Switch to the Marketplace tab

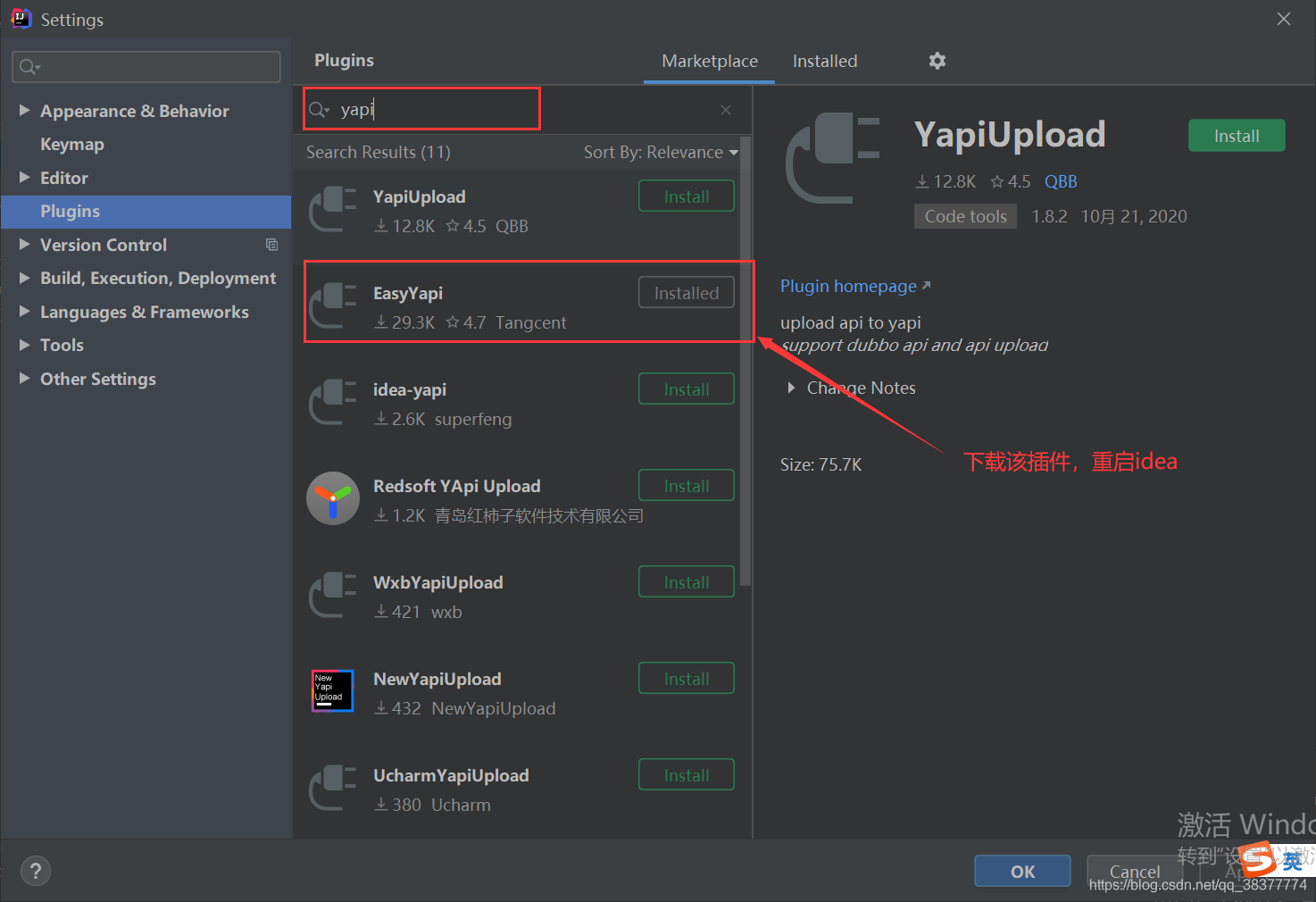tap(710, 61)
